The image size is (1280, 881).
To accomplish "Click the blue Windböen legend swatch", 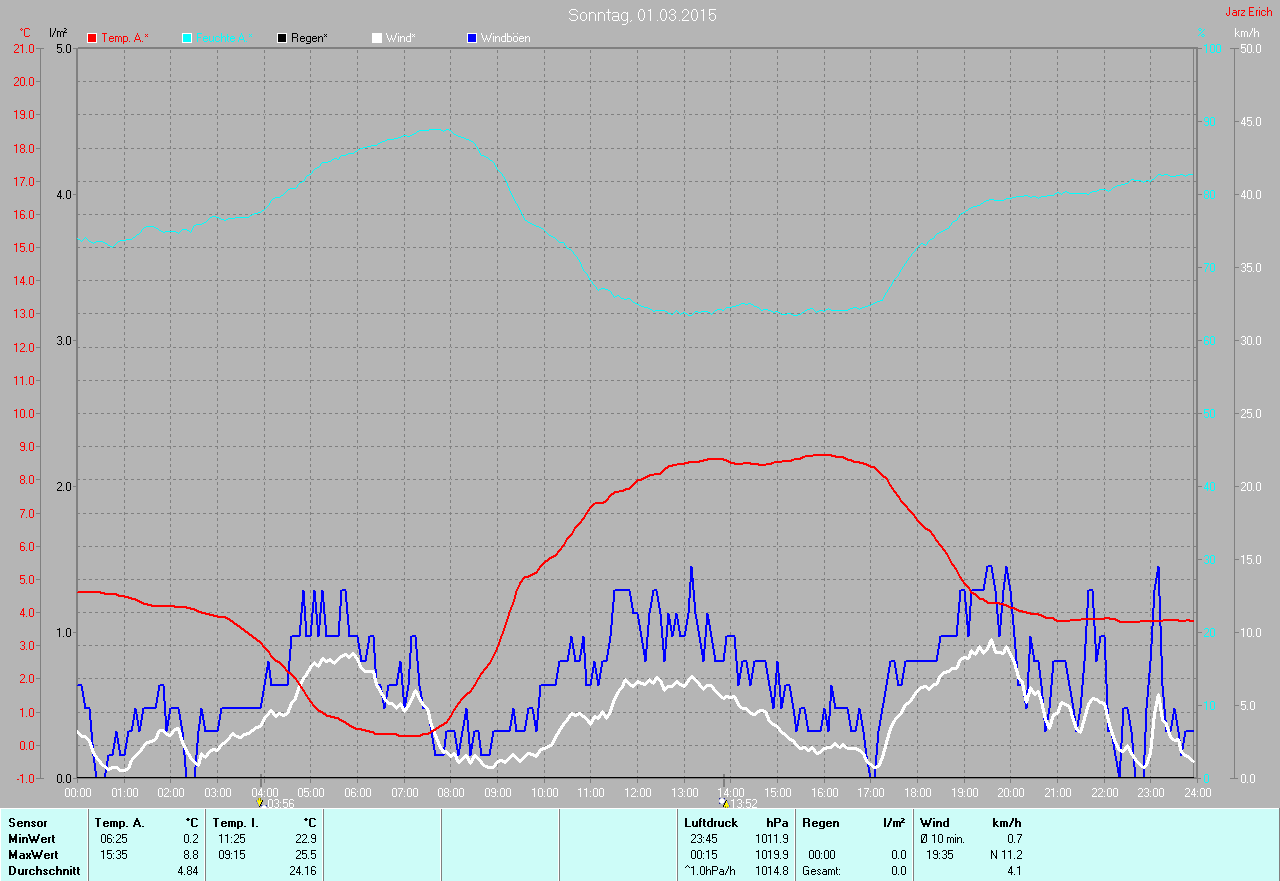I will point(472,38).
